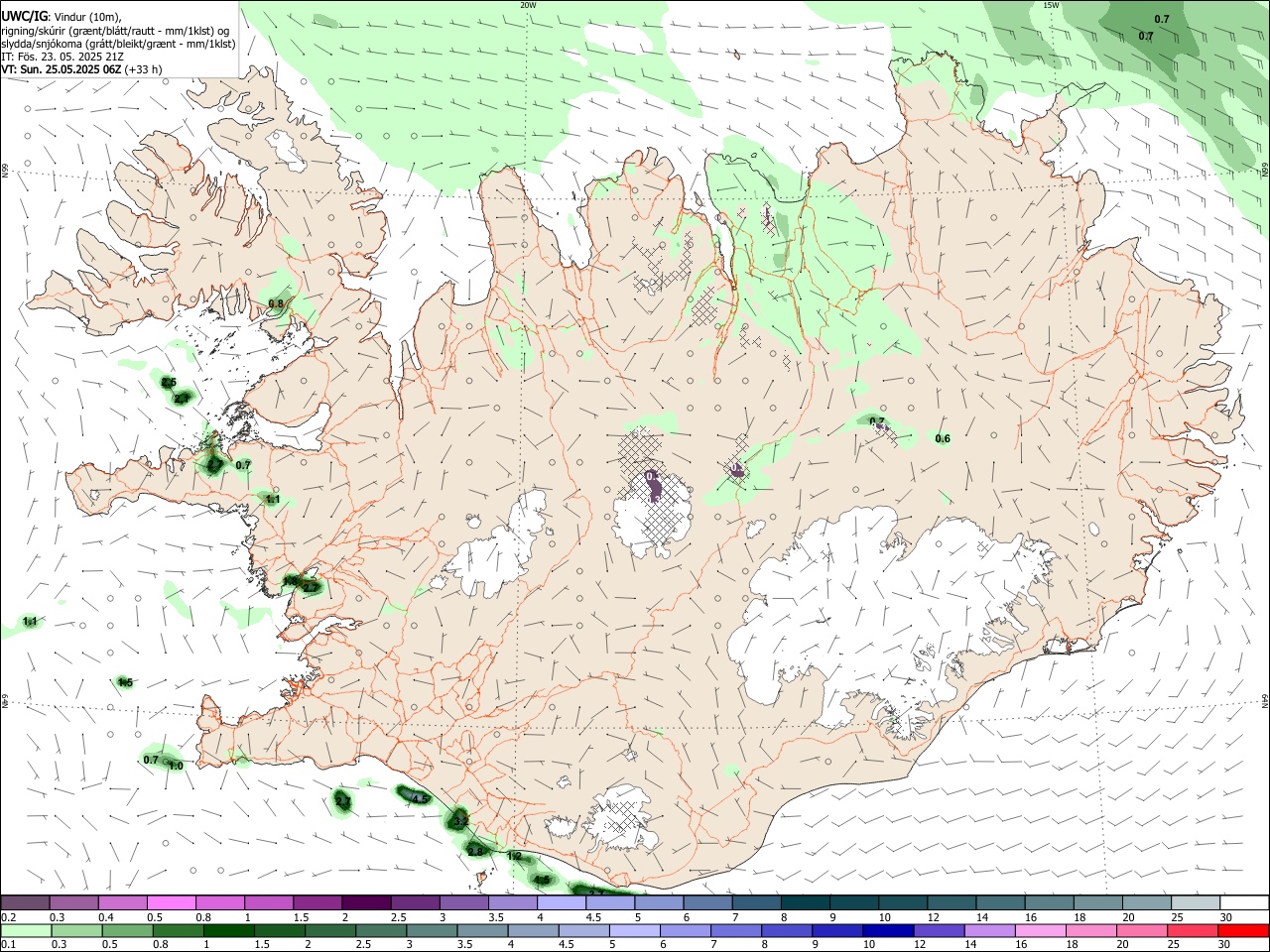Click the 1.2 precipitation value on the map
Image resolution: width=1270 pixels, height=952 pixels.
click(x=514, y=856)
